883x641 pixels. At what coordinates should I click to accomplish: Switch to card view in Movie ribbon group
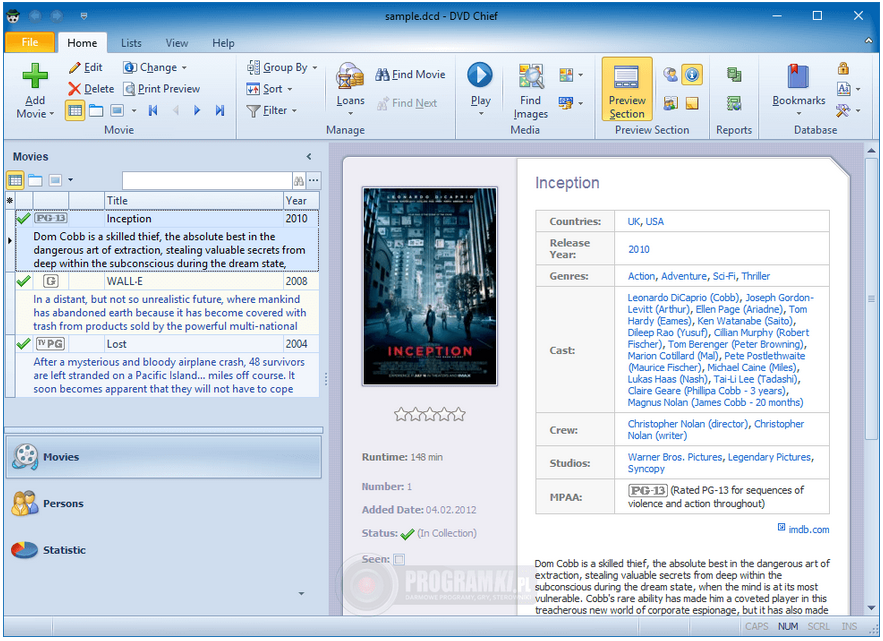click(117, 110)
